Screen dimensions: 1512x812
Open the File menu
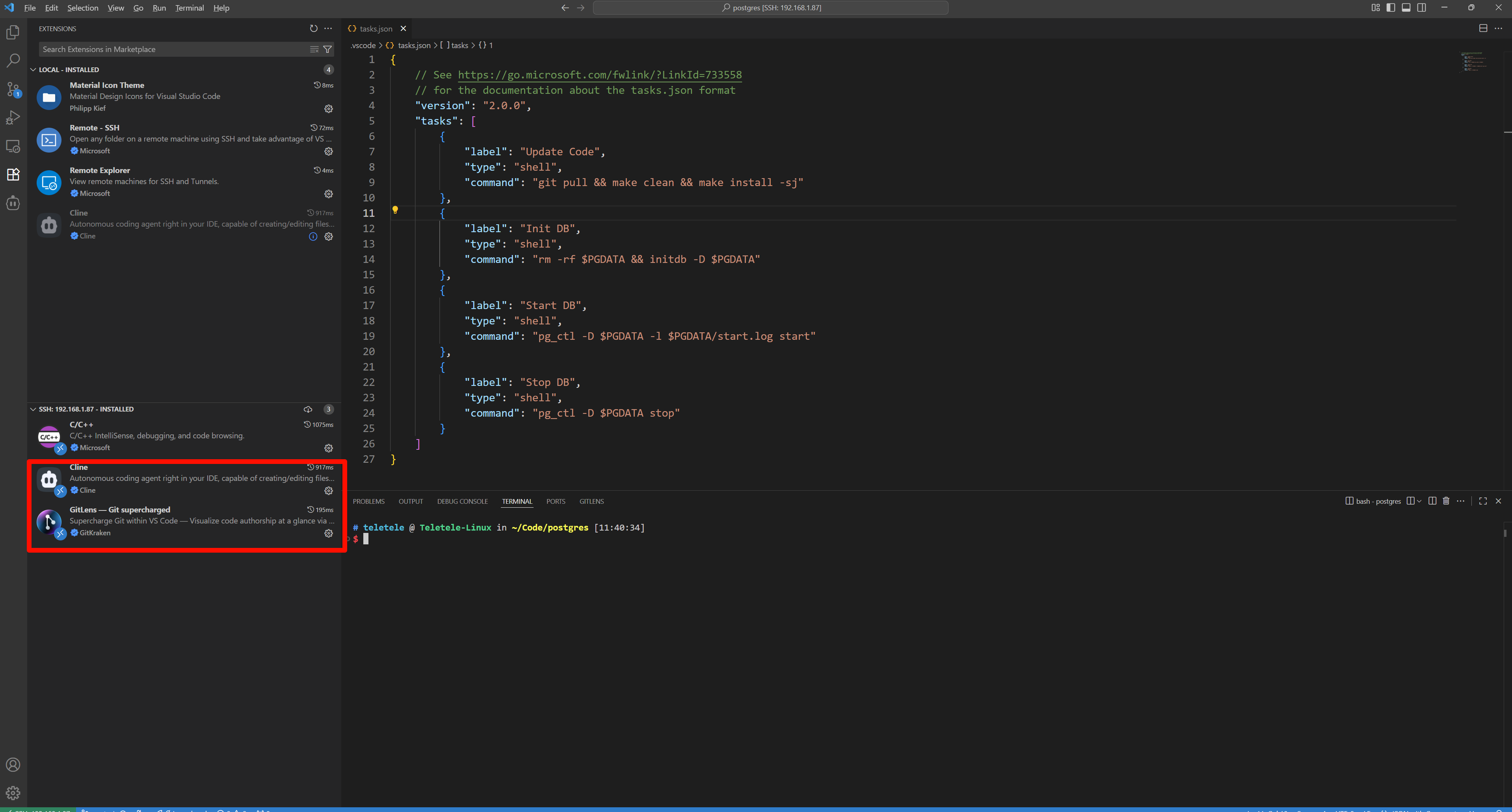pos(29,7)
